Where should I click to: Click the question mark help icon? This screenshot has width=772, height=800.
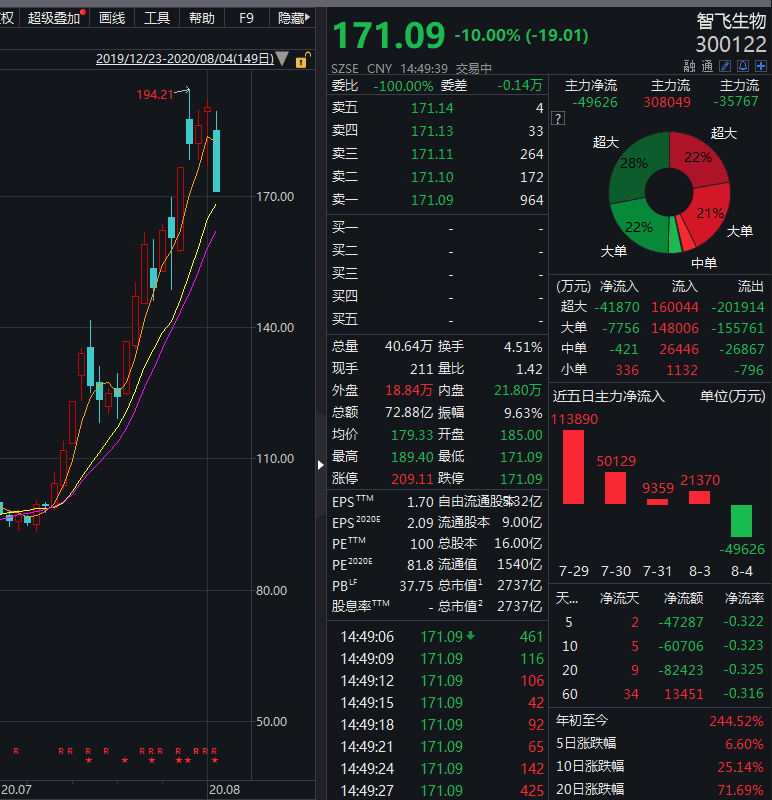coord(558,119)
